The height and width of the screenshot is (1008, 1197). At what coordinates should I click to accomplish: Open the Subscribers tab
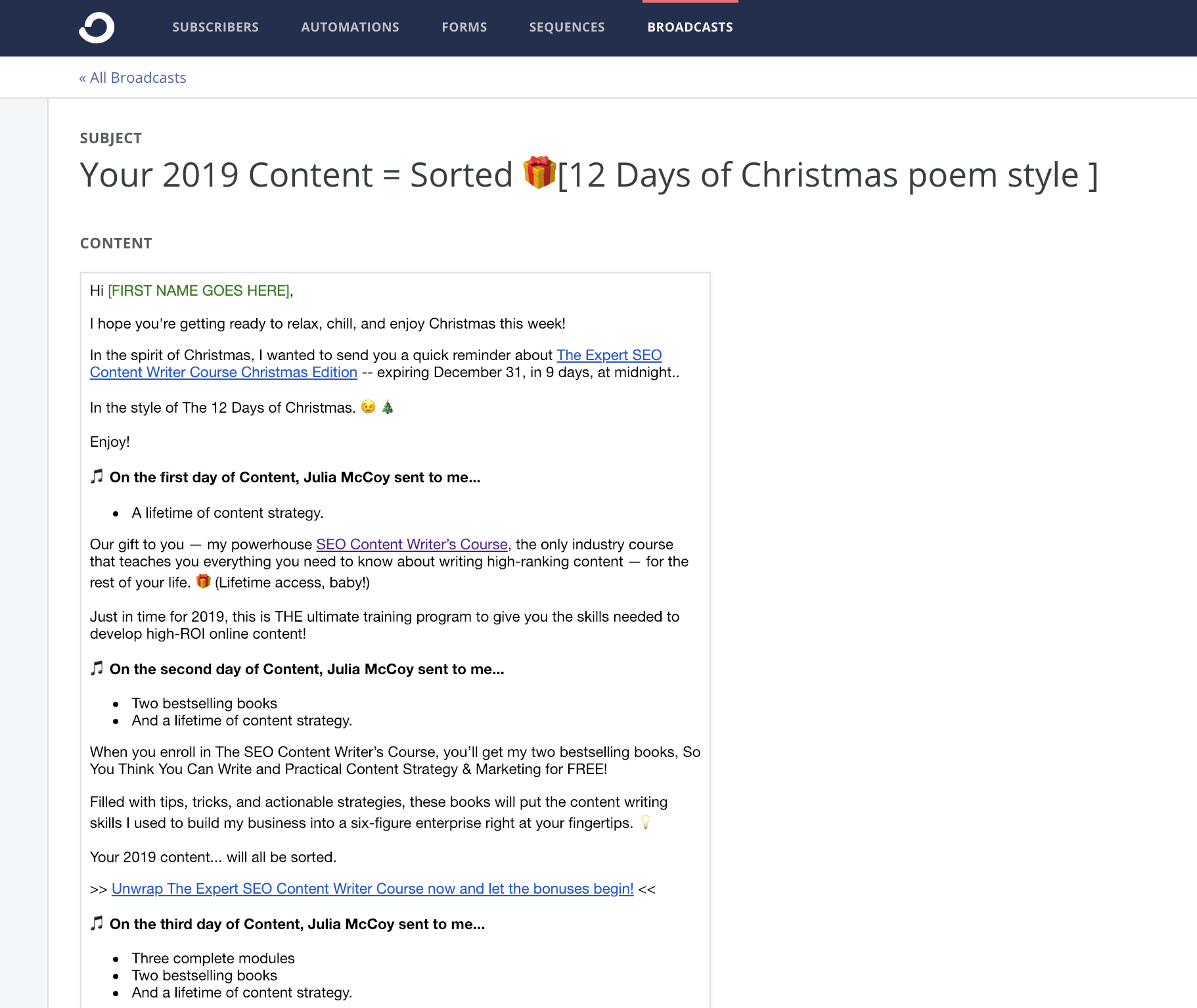(215, 27)
